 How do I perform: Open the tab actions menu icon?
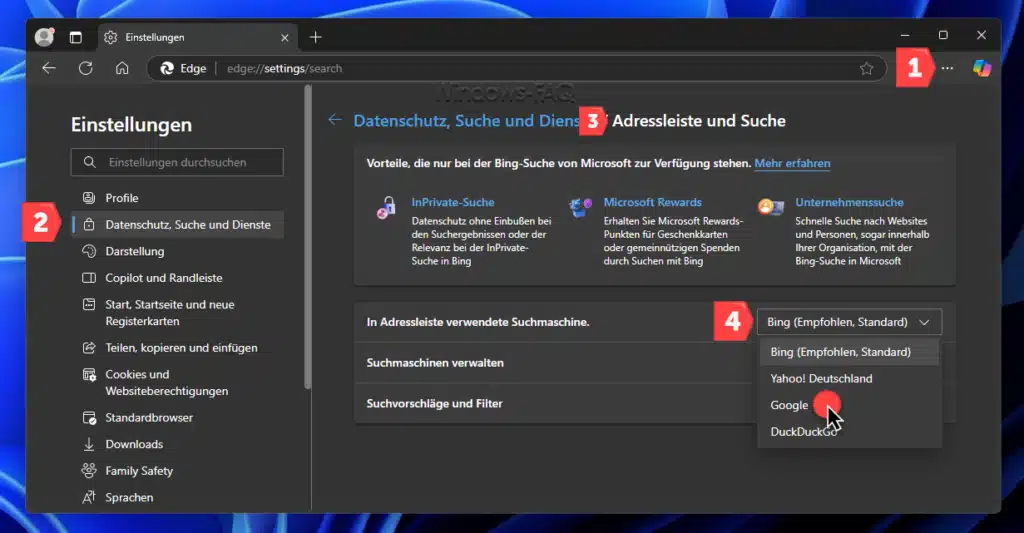tap(76, 37)
